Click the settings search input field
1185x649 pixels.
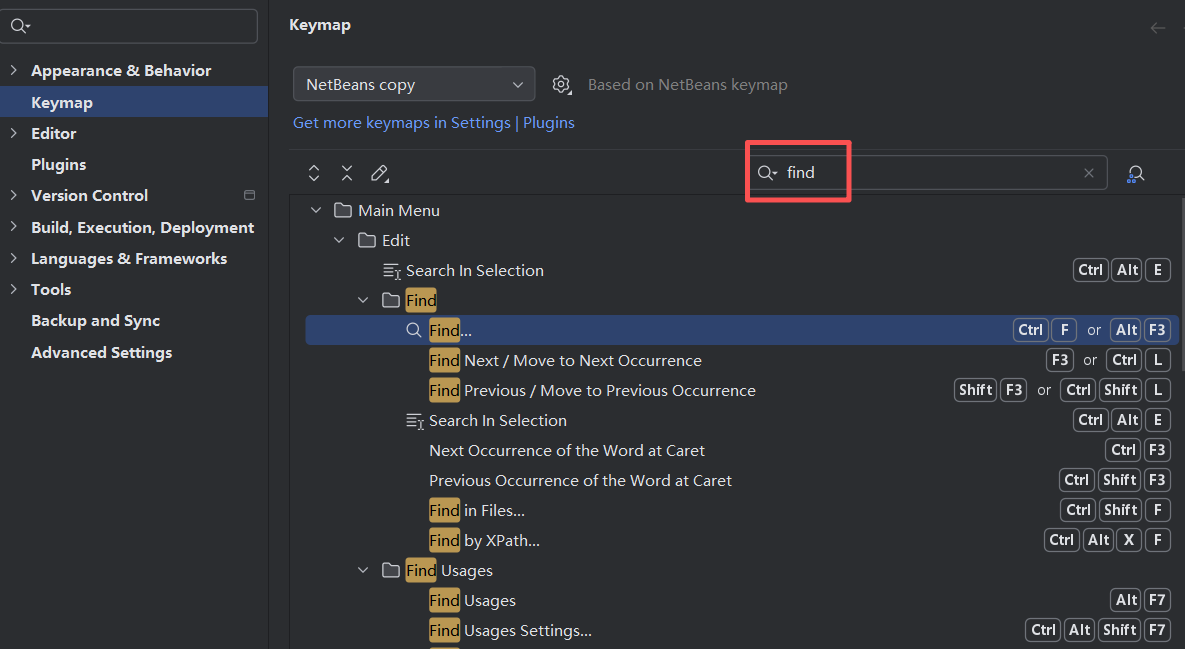click(x=129, y=26)
